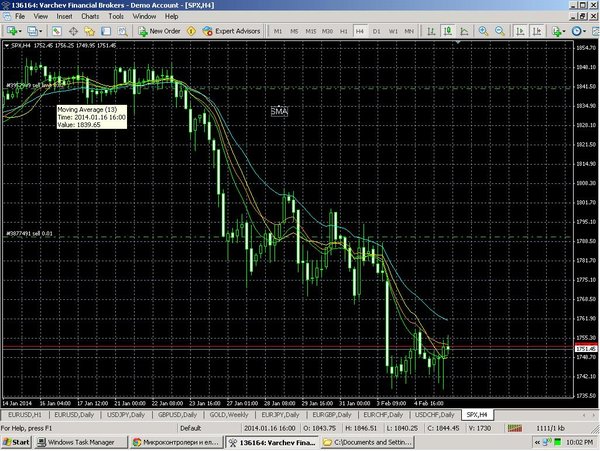The image size is (600, 451).
Task: Click the Windows Start button
Action: (x=16, y=442)
